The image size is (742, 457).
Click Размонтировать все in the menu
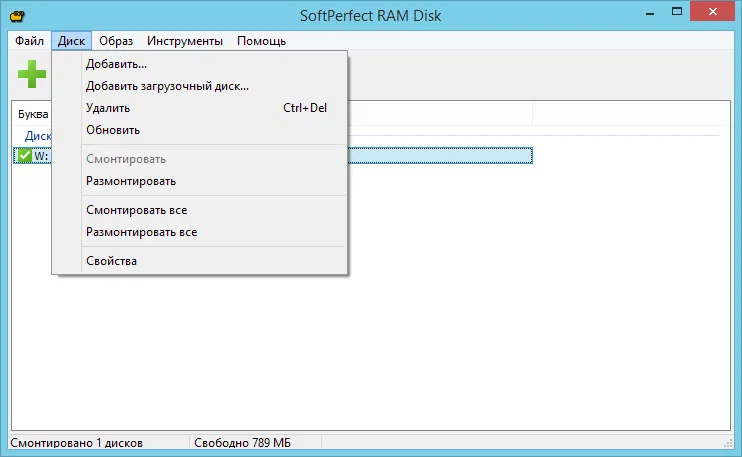point(141,232)
